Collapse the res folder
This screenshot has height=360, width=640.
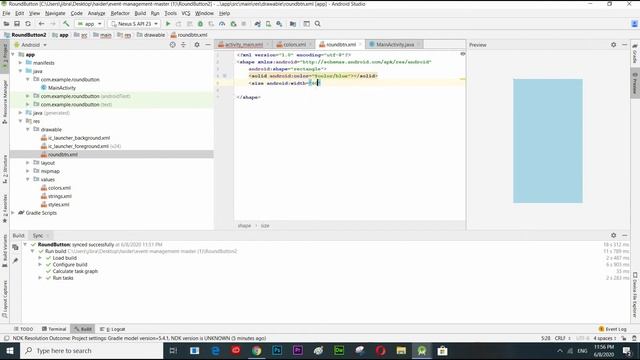(x=20, y=121)
